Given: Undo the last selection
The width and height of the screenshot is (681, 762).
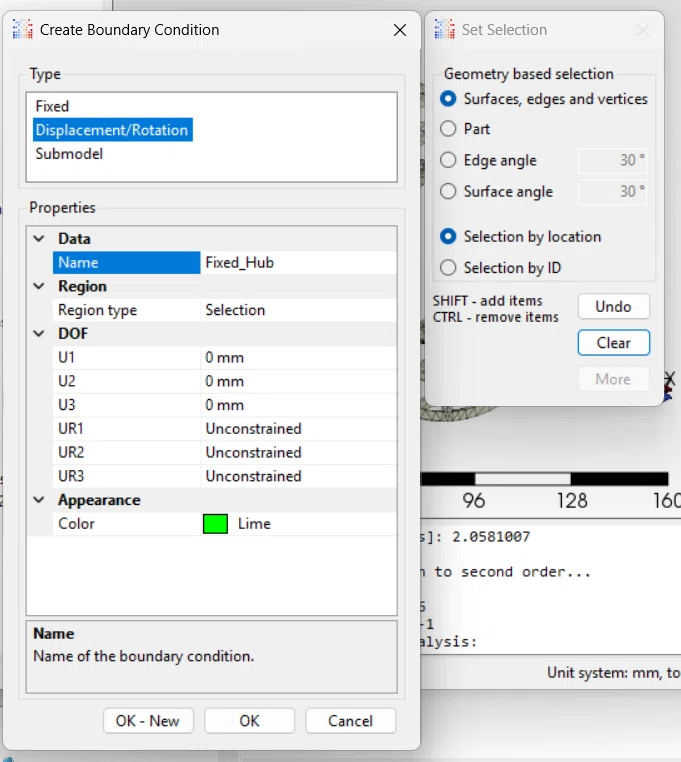Looking at the screenshot, I should point(613,307).
